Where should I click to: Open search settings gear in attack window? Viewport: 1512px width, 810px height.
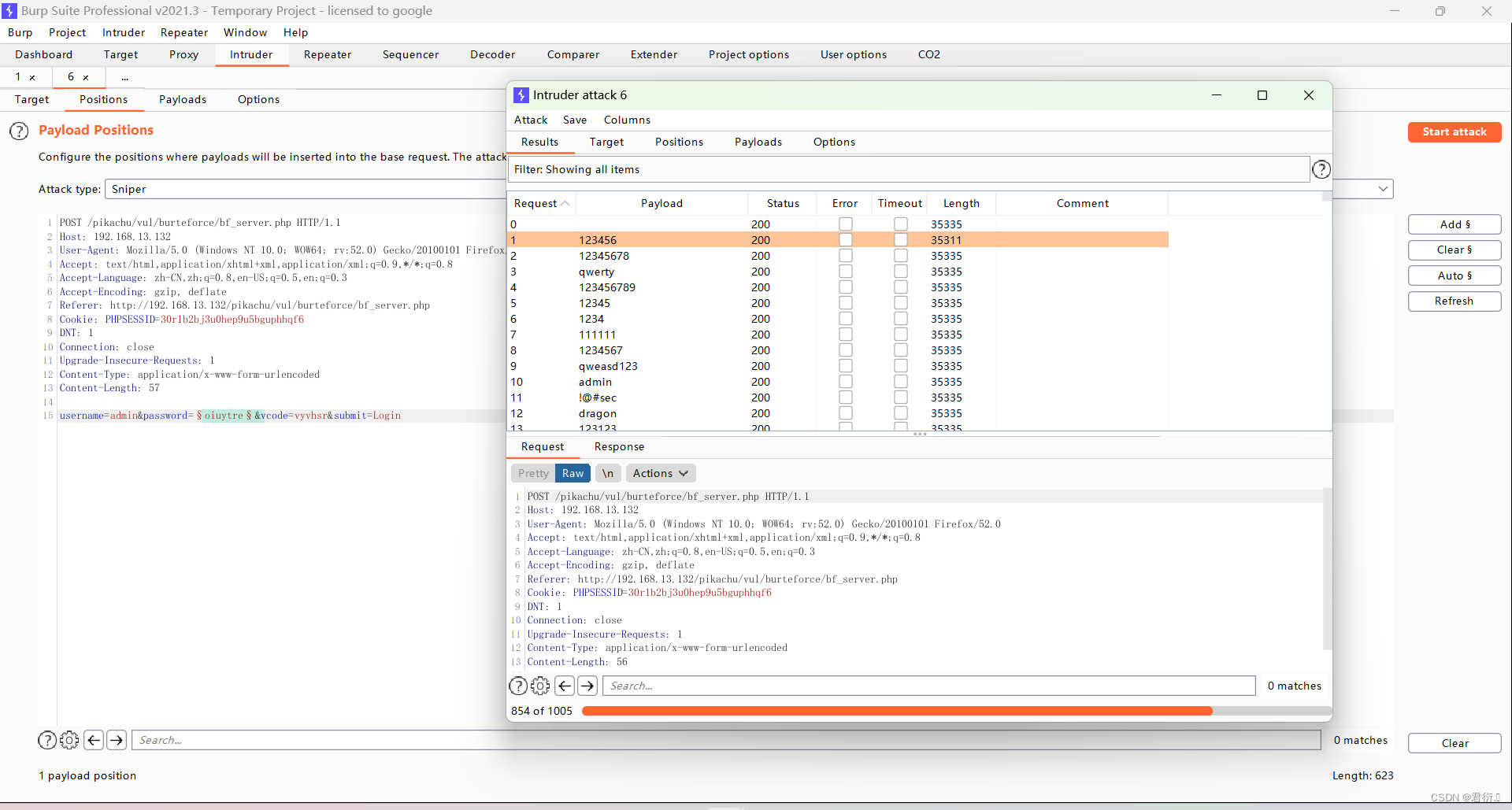tap(540, 686)
